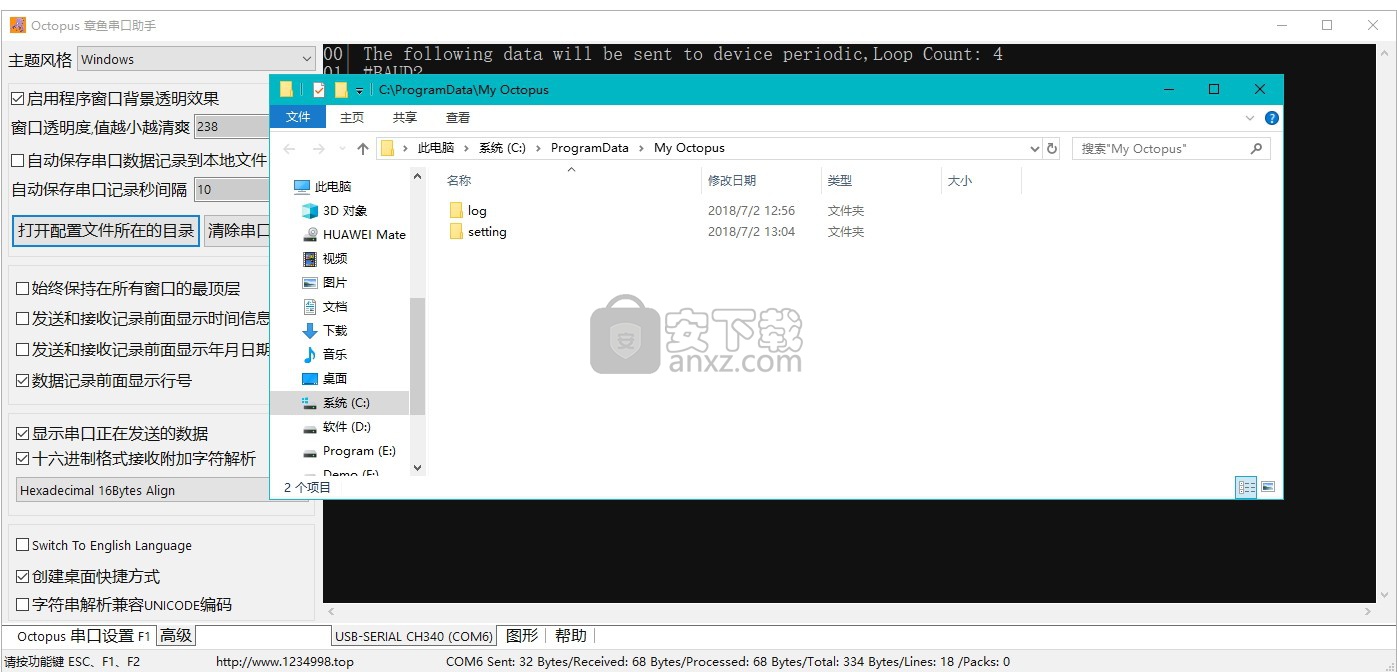Click the folder icon in Explorer title bar
Image resolution: width=1397 pixels, height=672 pixels.
tap(287, 90)
